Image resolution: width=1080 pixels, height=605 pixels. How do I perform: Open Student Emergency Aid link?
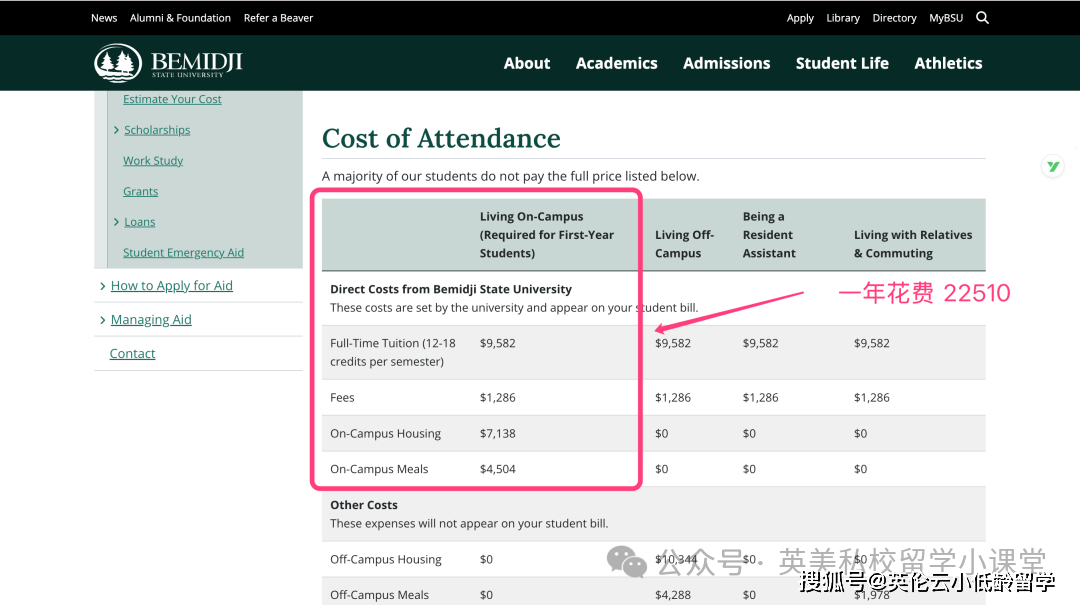(x=183, y=253)
